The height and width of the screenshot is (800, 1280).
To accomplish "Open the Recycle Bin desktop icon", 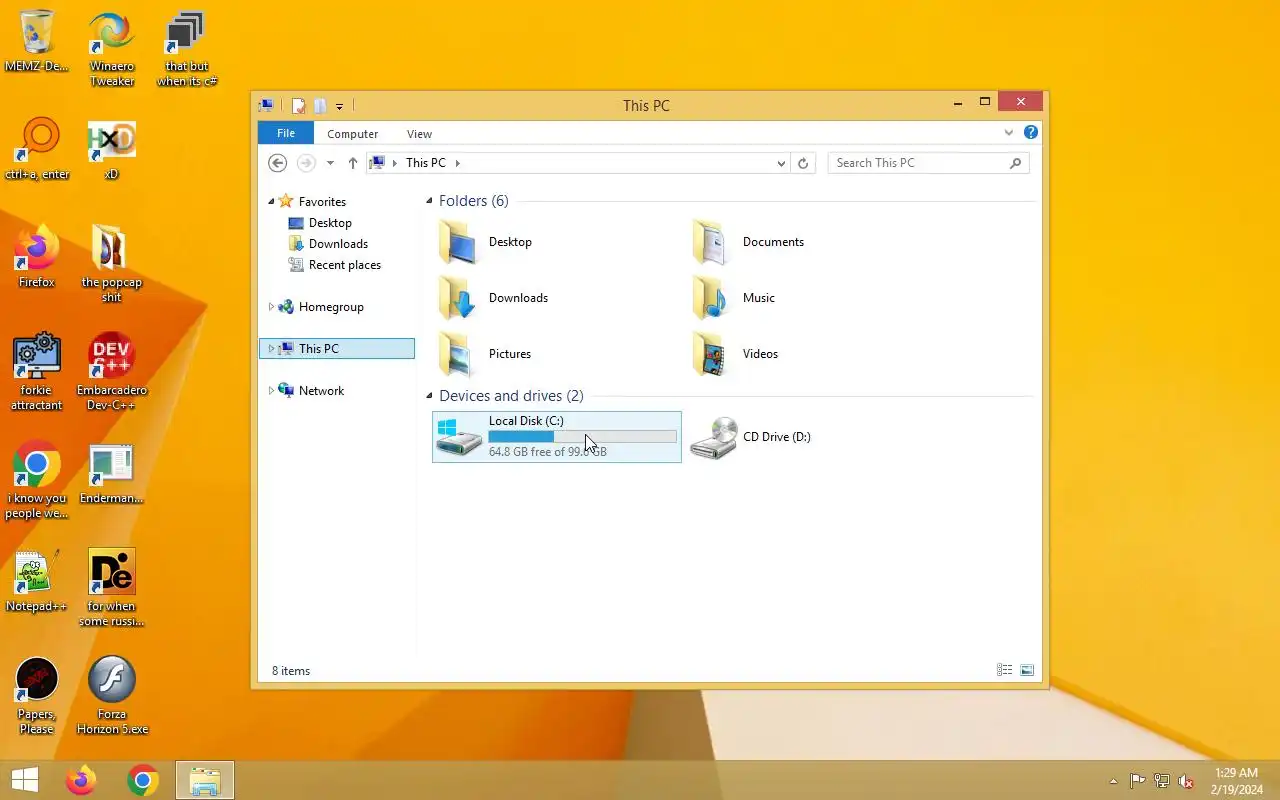I will [x=37, y=41].
